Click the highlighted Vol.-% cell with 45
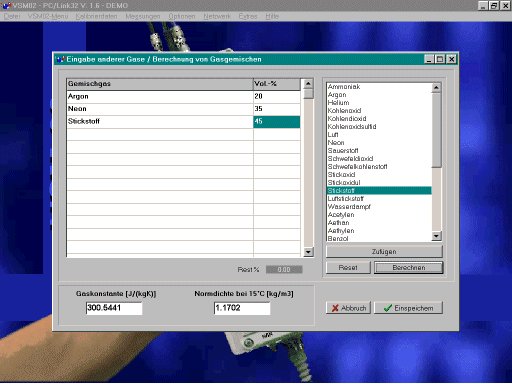Image resolution: width=512 pixels, height=384 pixels. click(277, 122)
